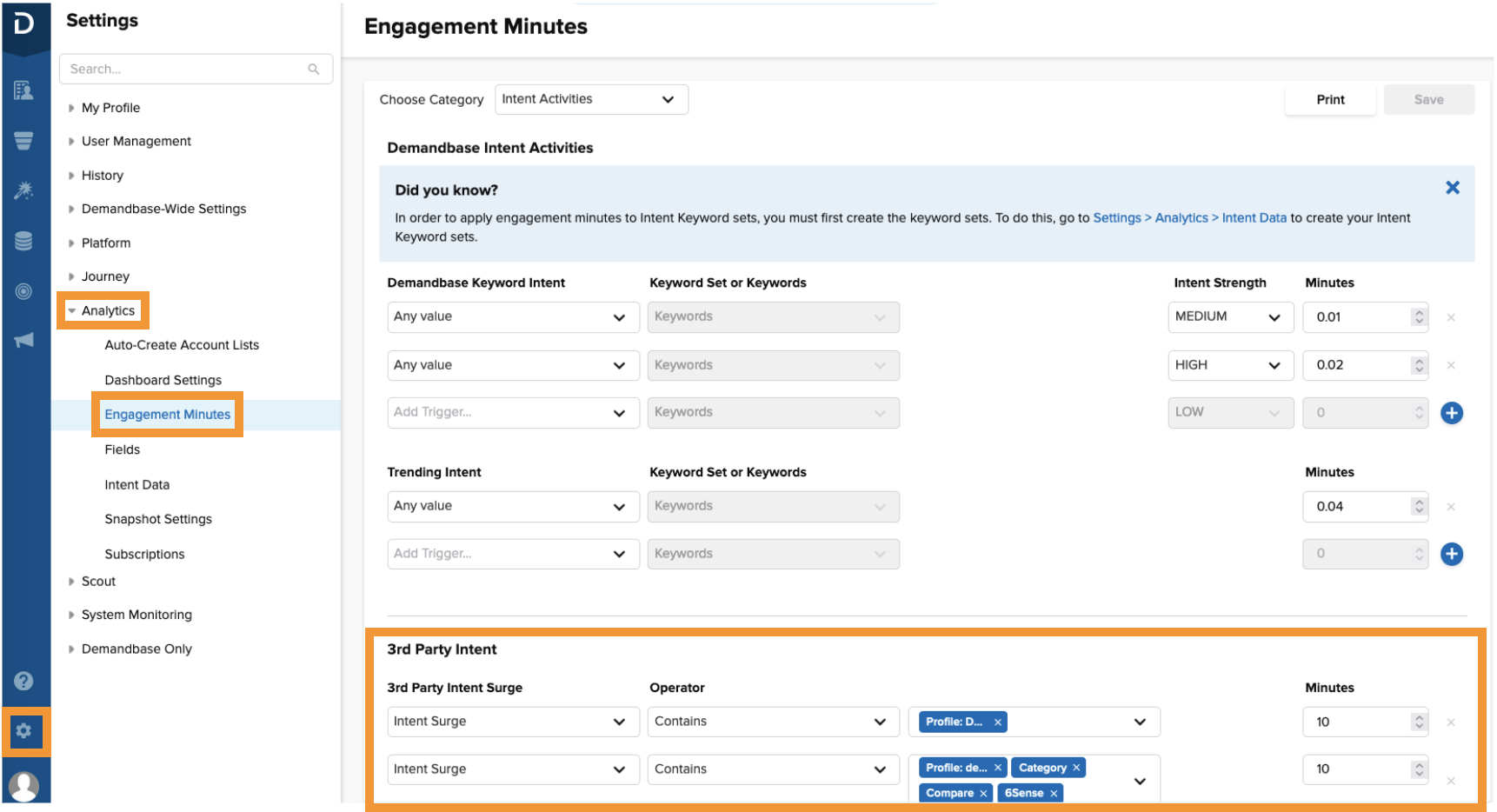The height and width of the screenshot is (812, 1497).
Task: Open the funnel icon in left navigation
Action: pyautogui.click(x=24, y=141)
